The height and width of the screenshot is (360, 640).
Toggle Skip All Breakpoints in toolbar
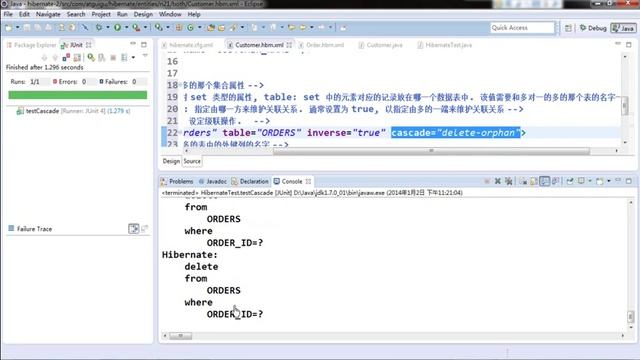coord(85,28)
